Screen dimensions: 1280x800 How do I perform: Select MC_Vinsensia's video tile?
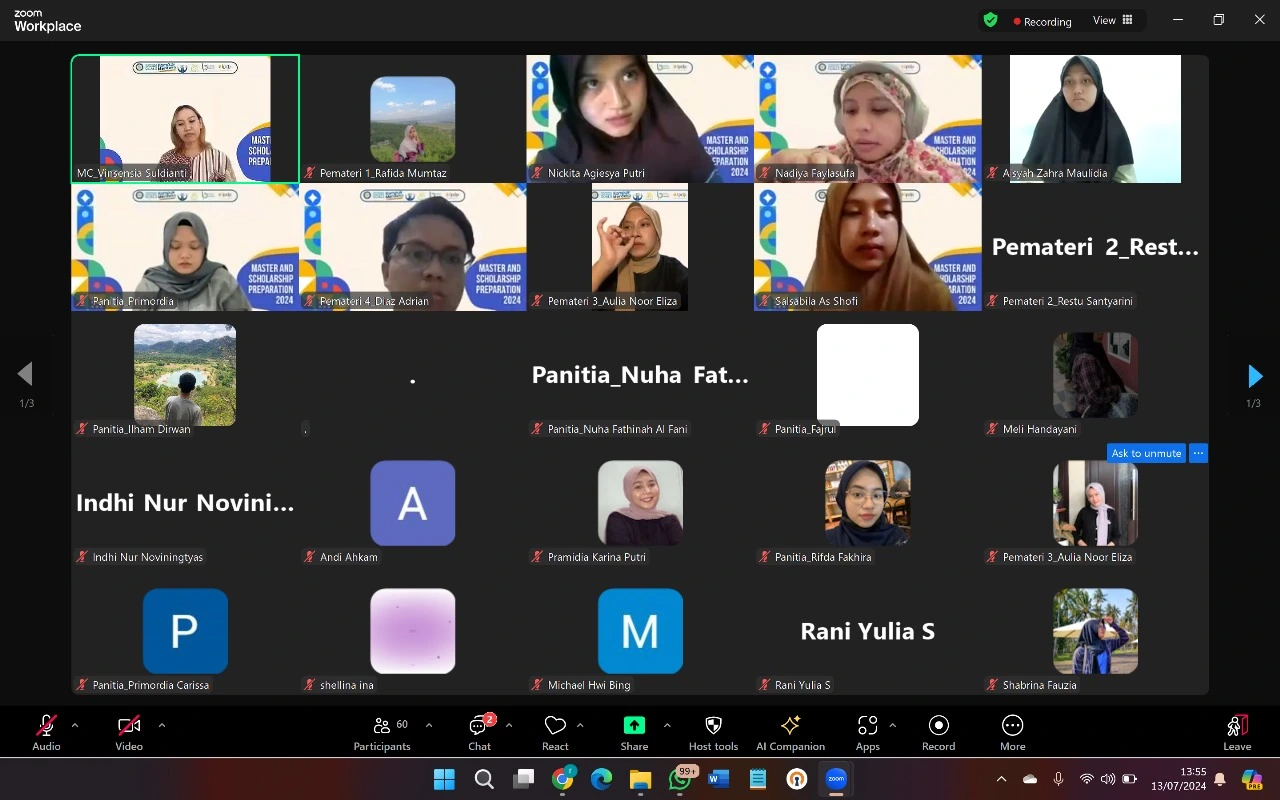click(185, 119)
